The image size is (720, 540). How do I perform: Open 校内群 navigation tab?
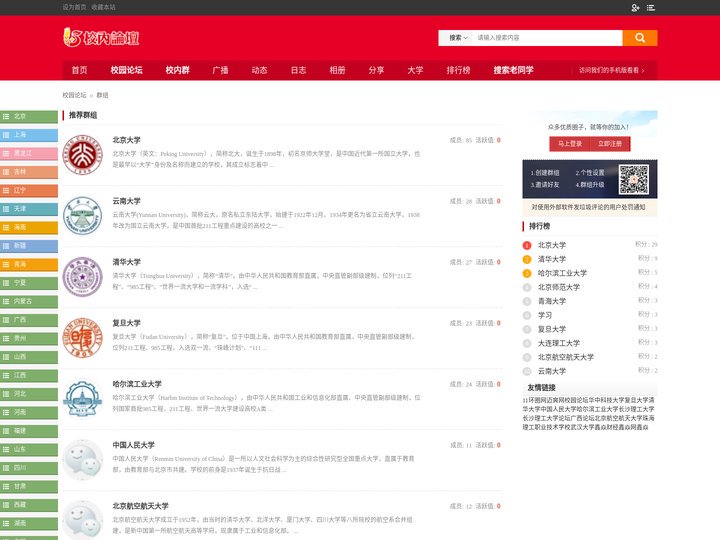[178, 70]
